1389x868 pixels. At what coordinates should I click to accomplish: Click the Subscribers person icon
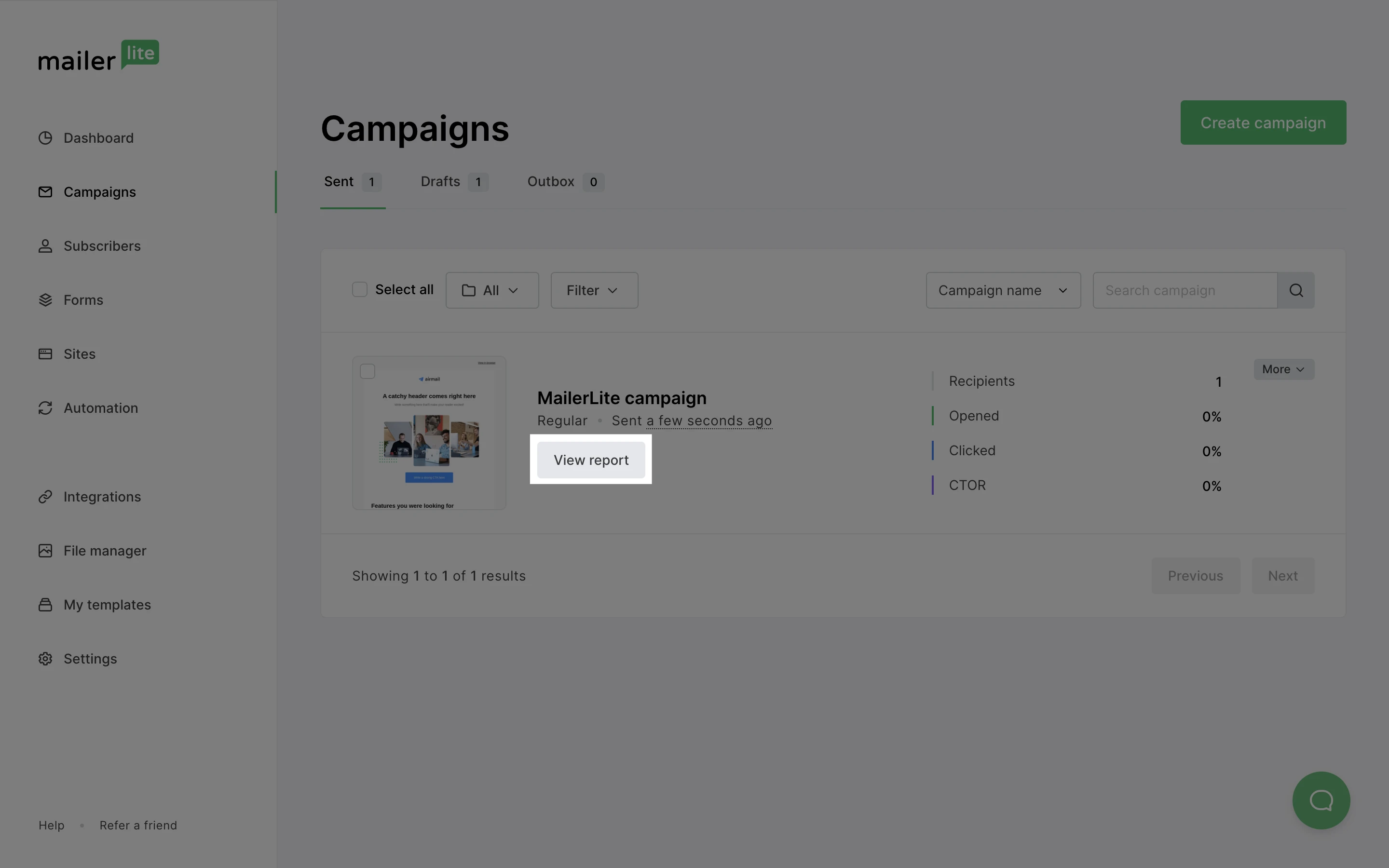(45, 246)
